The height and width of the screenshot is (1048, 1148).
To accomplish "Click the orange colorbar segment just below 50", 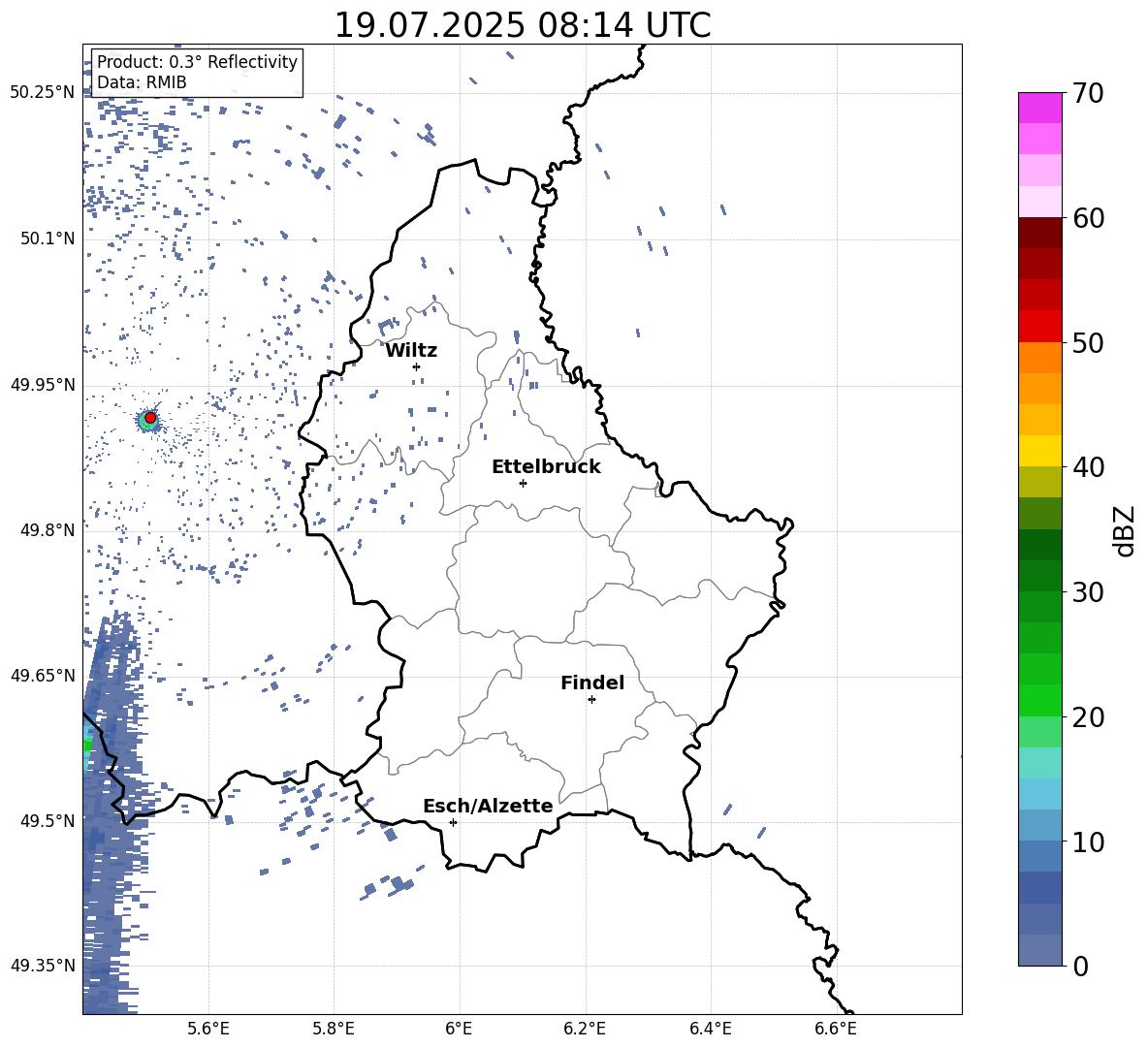I will 1039,358.
